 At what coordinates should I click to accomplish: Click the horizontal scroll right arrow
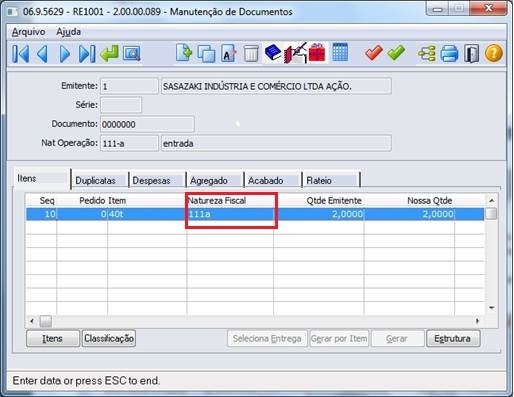pos(477,321)
